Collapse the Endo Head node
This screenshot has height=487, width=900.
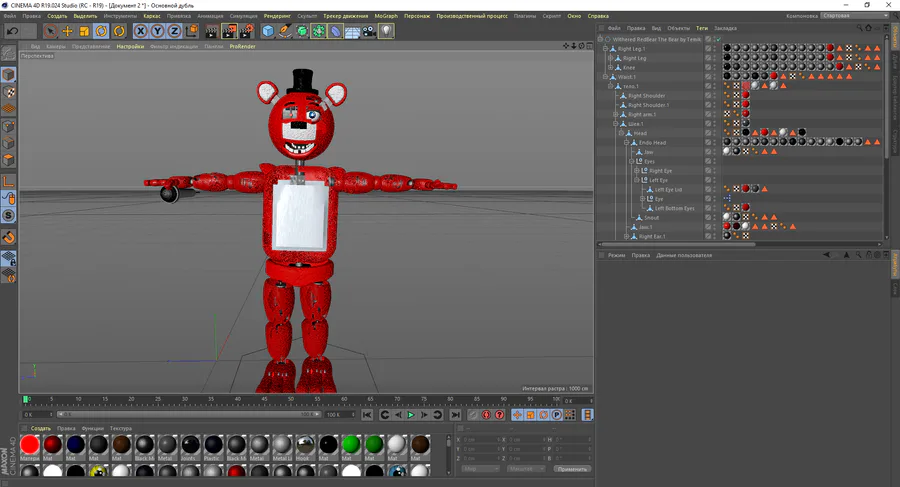[x=626, y=142]
